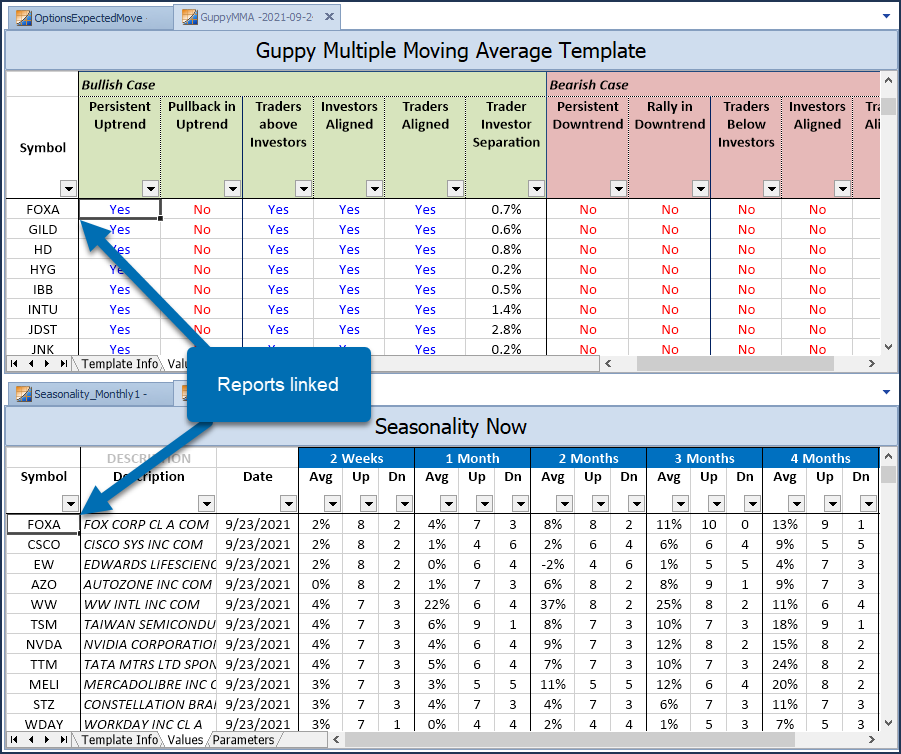Select HYG symbol cell
This screenshot has width=901, height=754.
(x=43, y=269)
